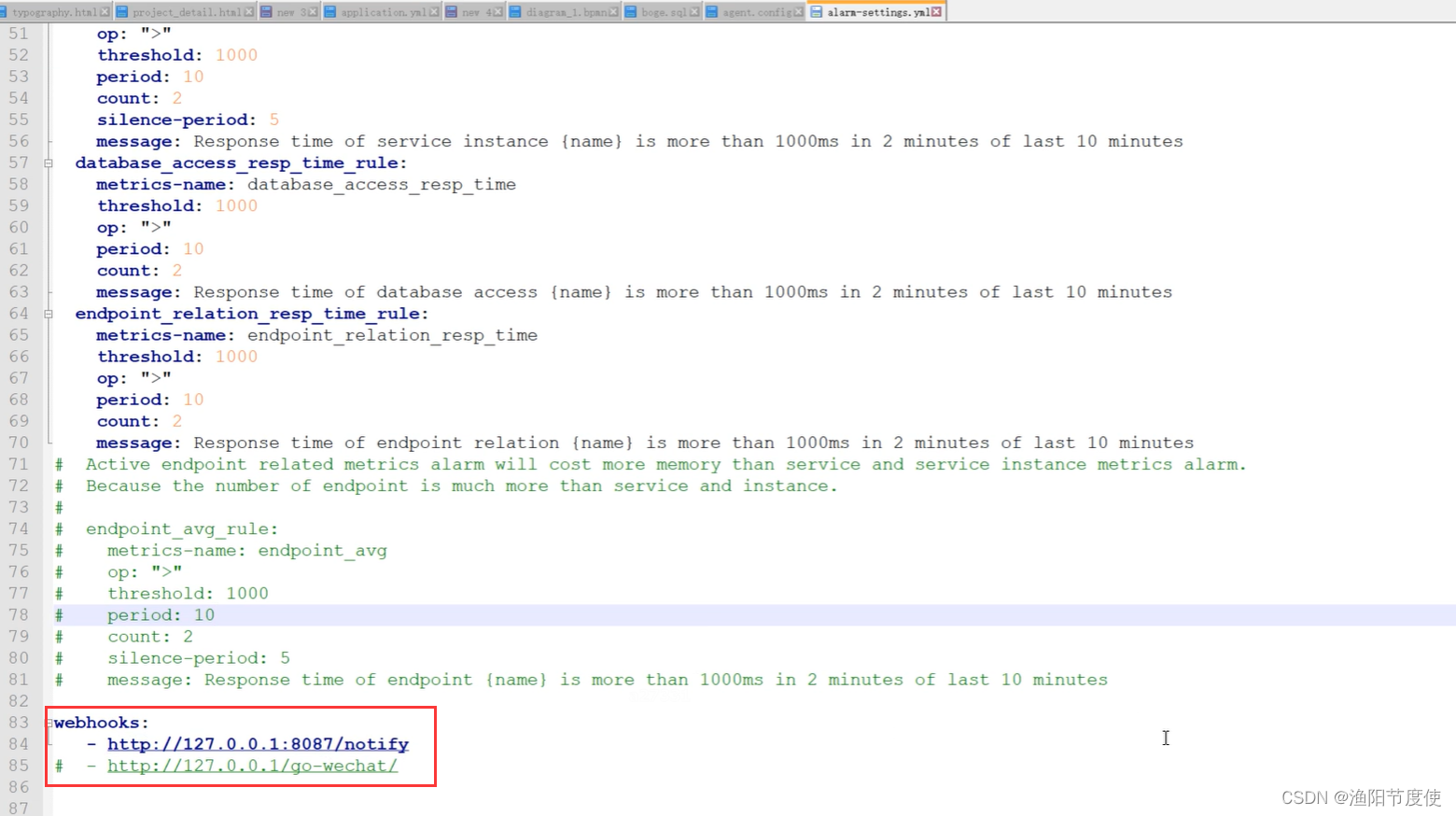Close the typography.html tab
The height and width of the screenshot is (816, 1456).
105,12
